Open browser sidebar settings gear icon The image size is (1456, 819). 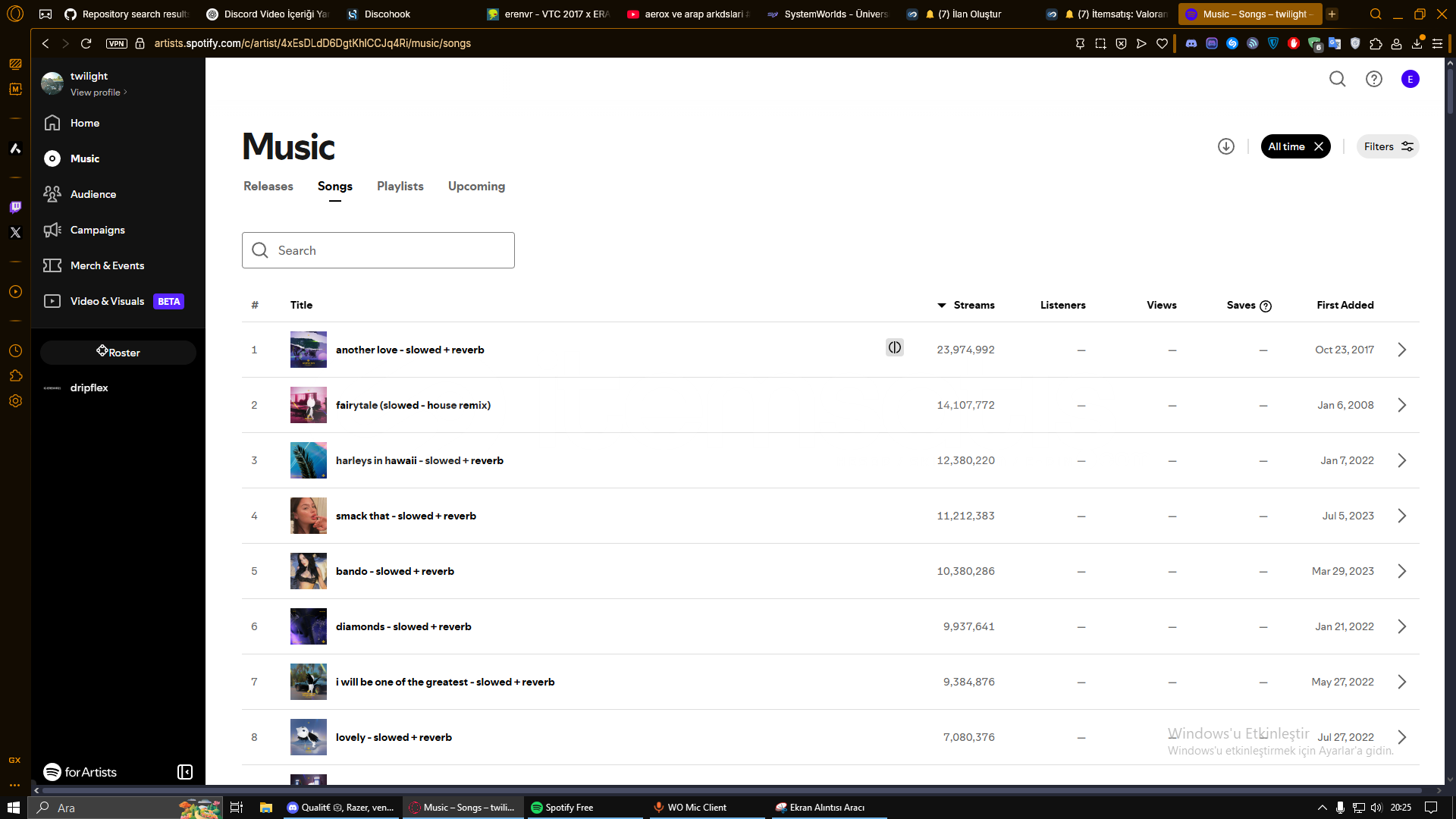15,401
